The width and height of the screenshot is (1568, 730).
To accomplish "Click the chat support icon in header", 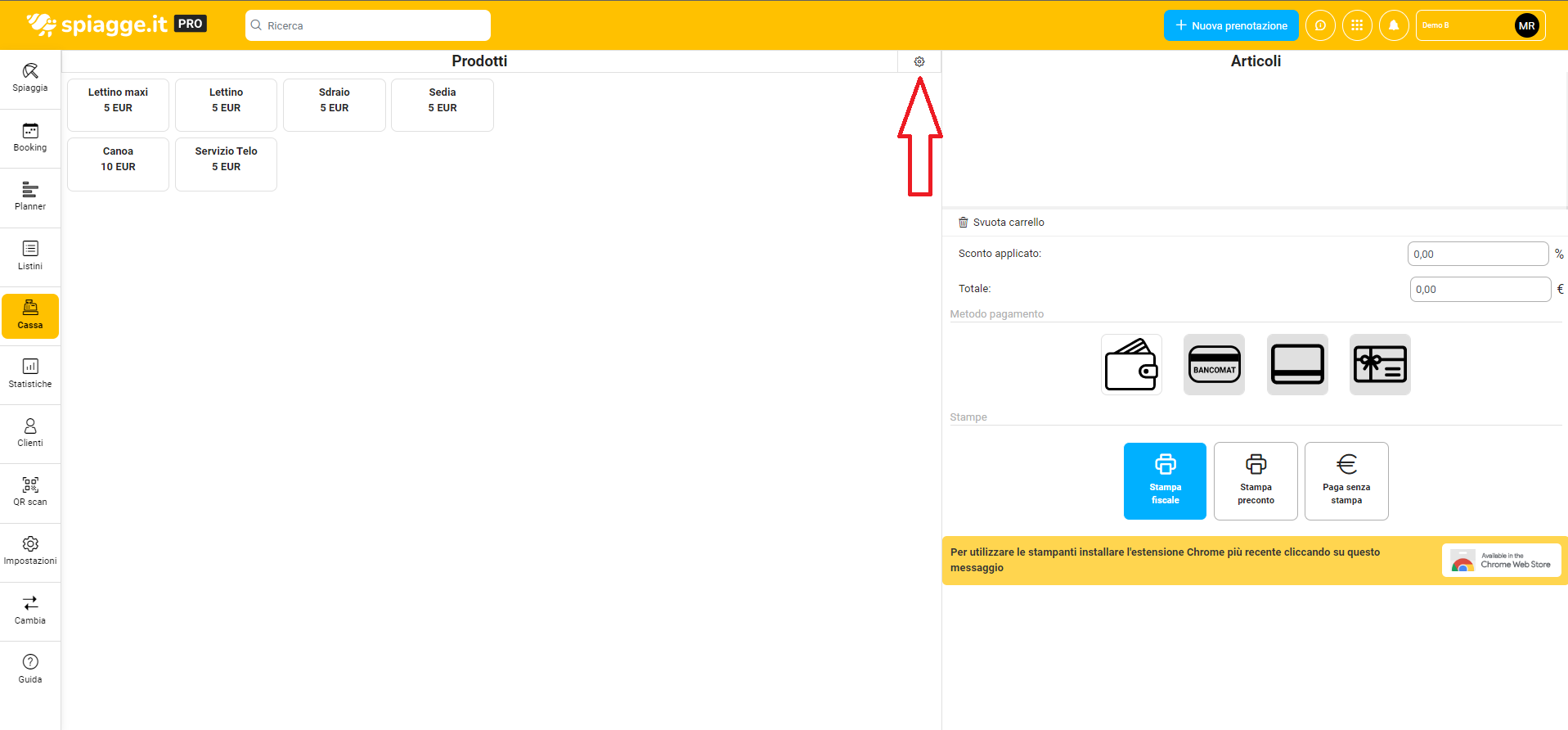I will tap(1320, 25).
